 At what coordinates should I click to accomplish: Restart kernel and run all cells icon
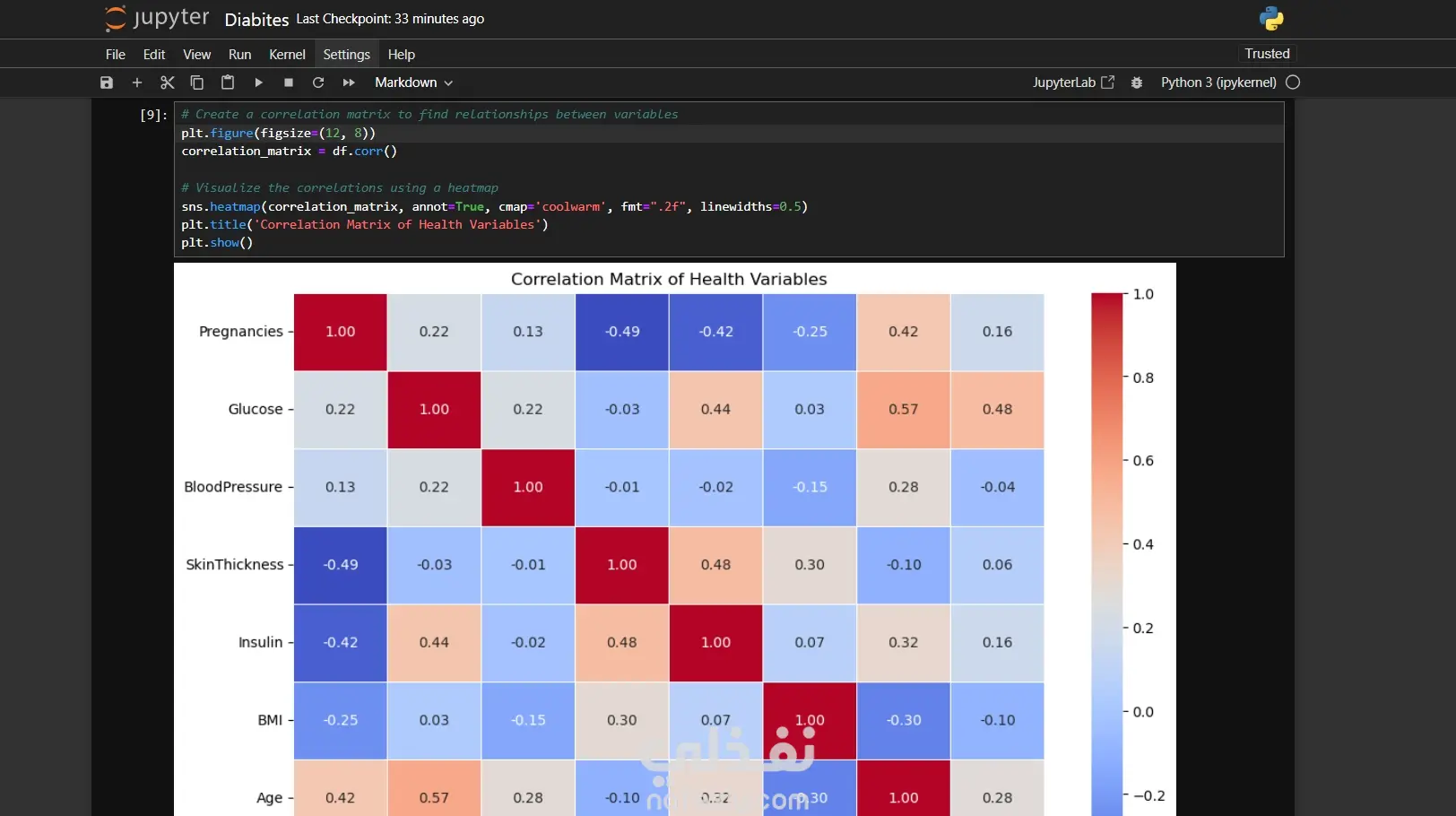point(349,82)
